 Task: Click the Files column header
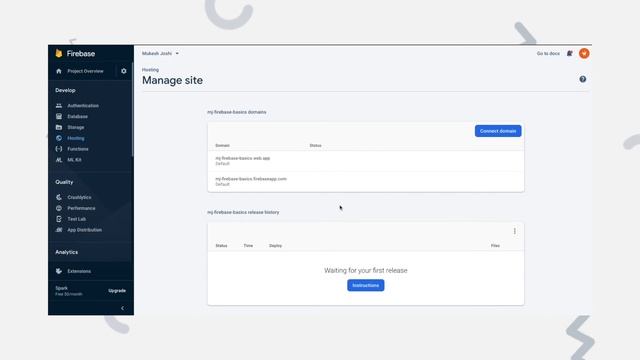[495, 246]
